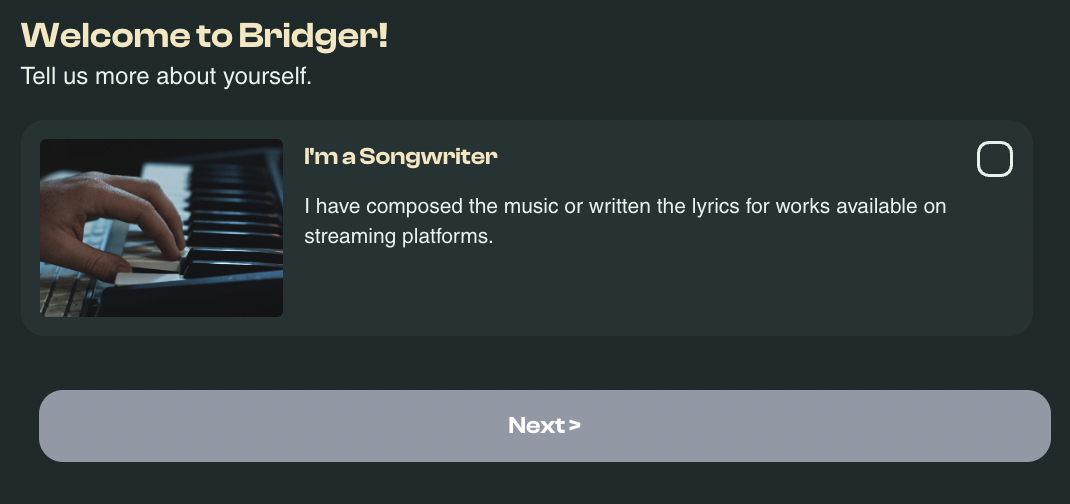
Task: Click the arrow symbol in Next
Action: (x=575, y=426)
